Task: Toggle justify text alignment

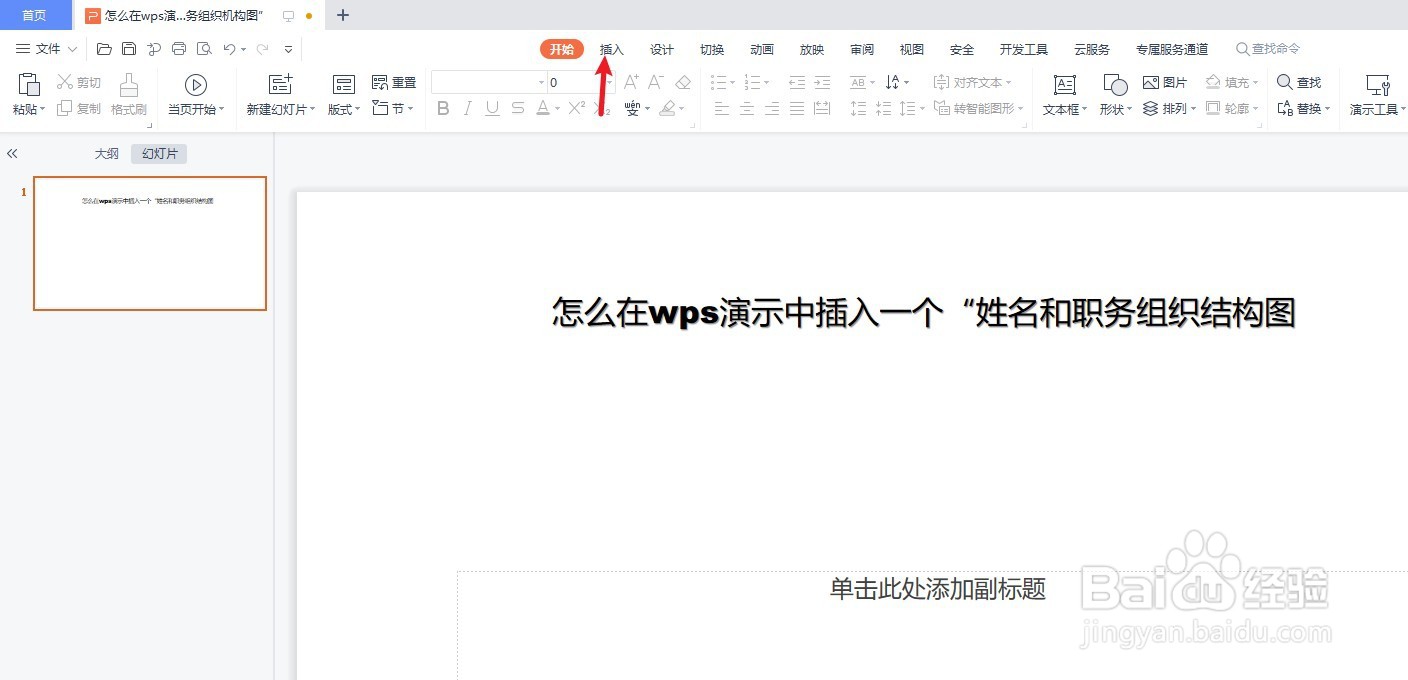Action: (x=797, y=108)
